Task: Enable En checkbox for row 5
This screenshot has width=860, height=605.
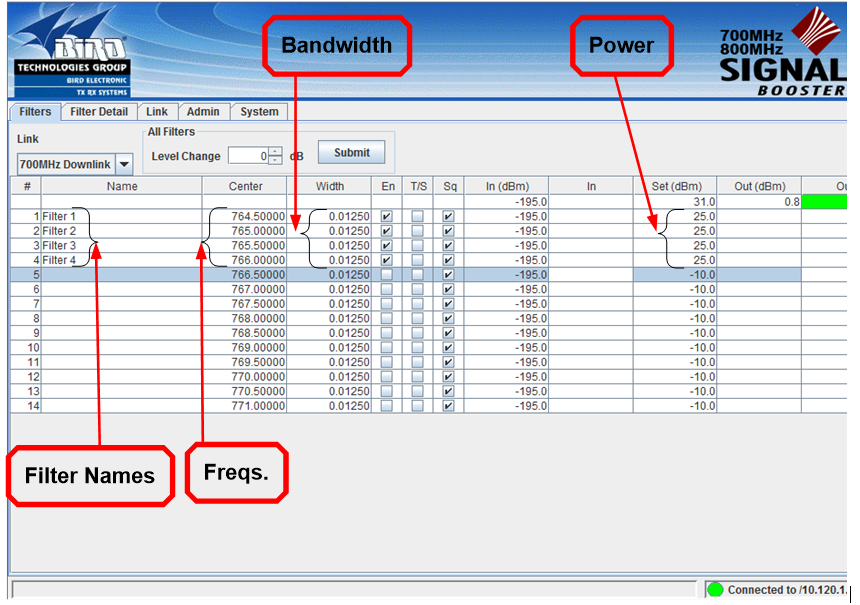Action: click(x=387, y=274)
